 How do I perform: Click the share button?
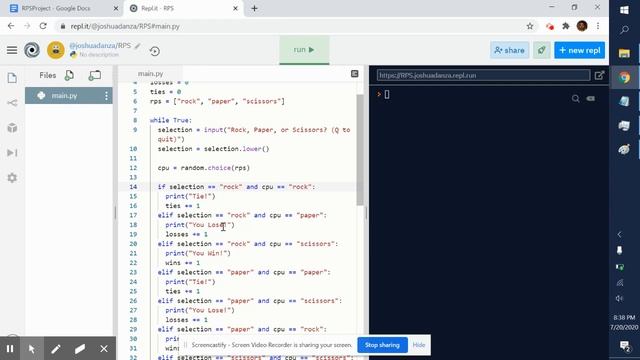pos(509,50)
